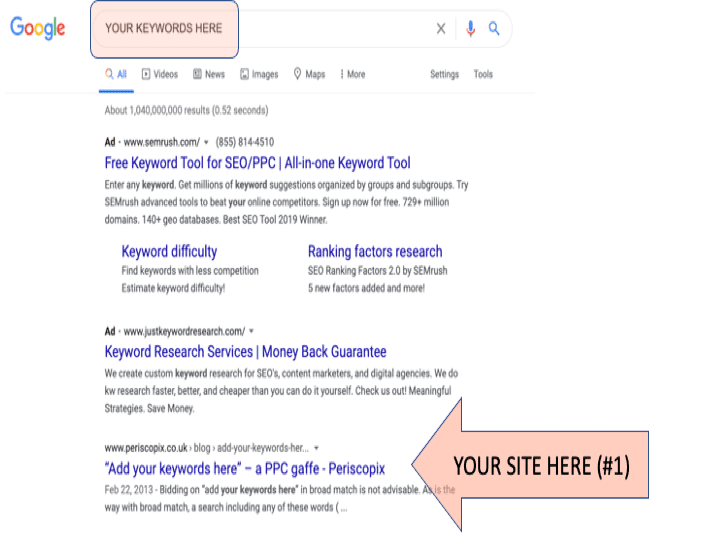Clear the search box with X icon
720x540 pixels.
pos(441,28)
